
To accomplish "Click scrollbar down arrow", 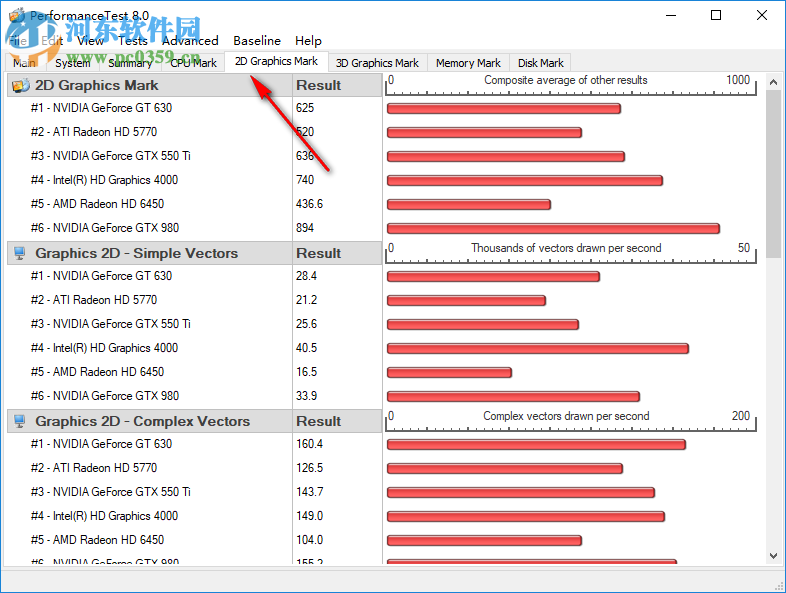I will [x=773, y=555].
